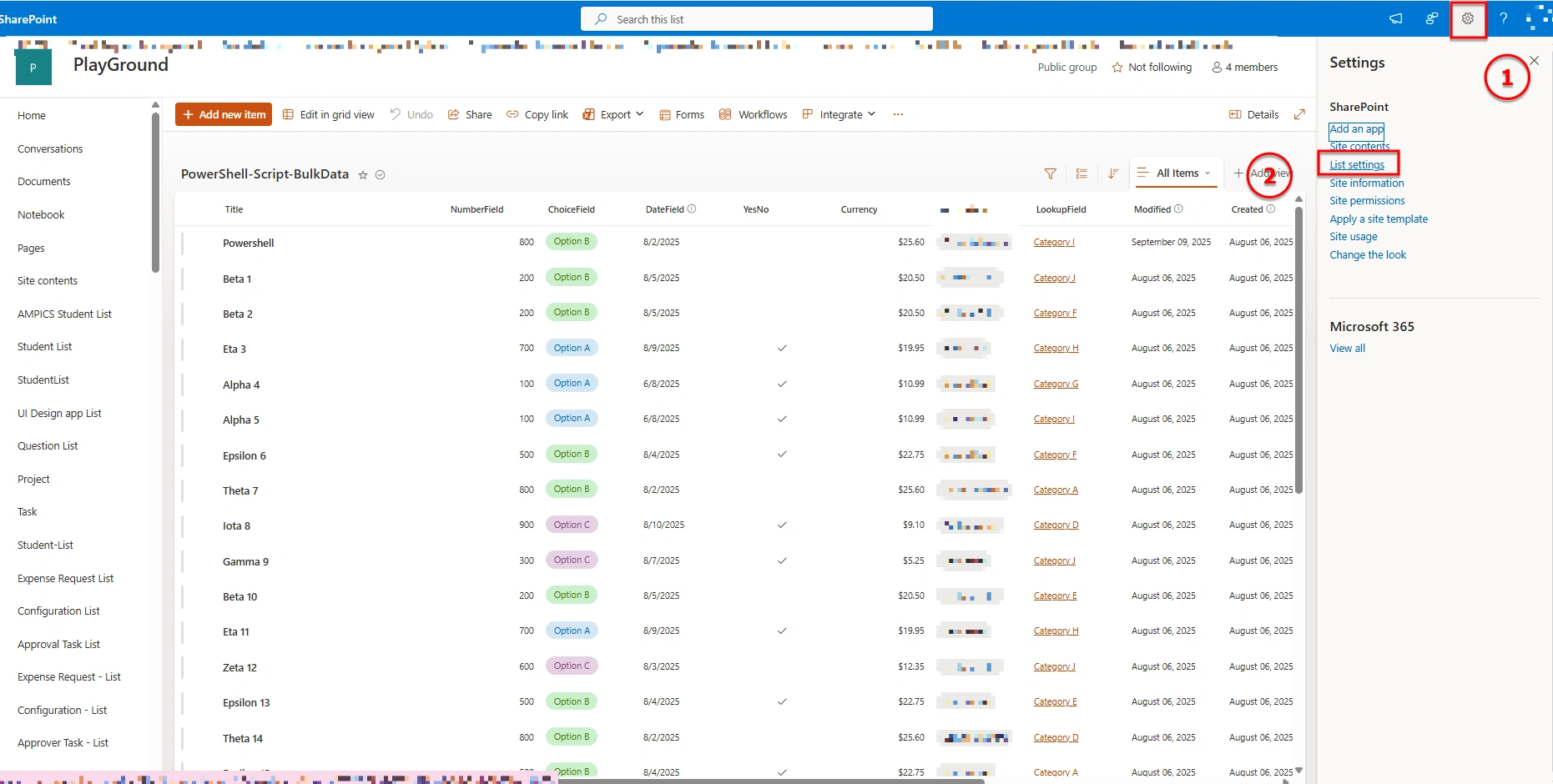Open the Settings gear in the header
Image resolution: width=1553 pixels, height=784 pixels.
(1468, 18)
